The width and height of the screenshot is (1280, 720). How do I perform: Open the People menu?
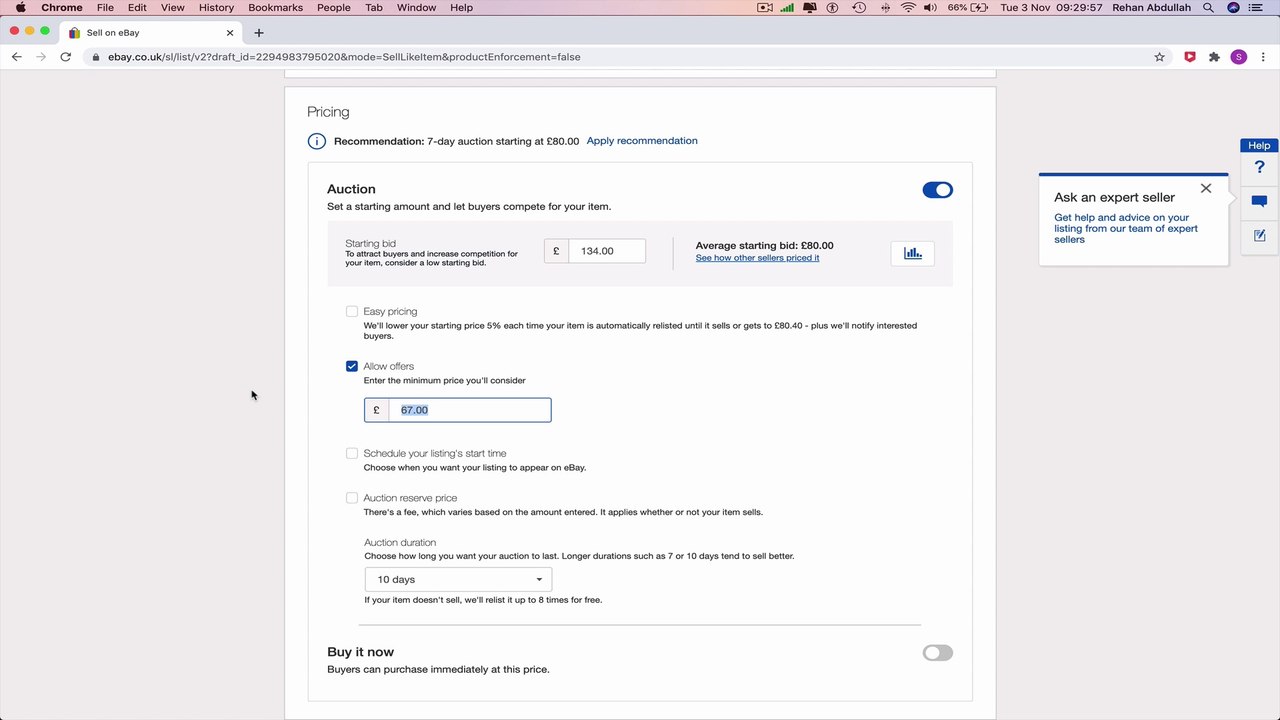coord(334,7)
